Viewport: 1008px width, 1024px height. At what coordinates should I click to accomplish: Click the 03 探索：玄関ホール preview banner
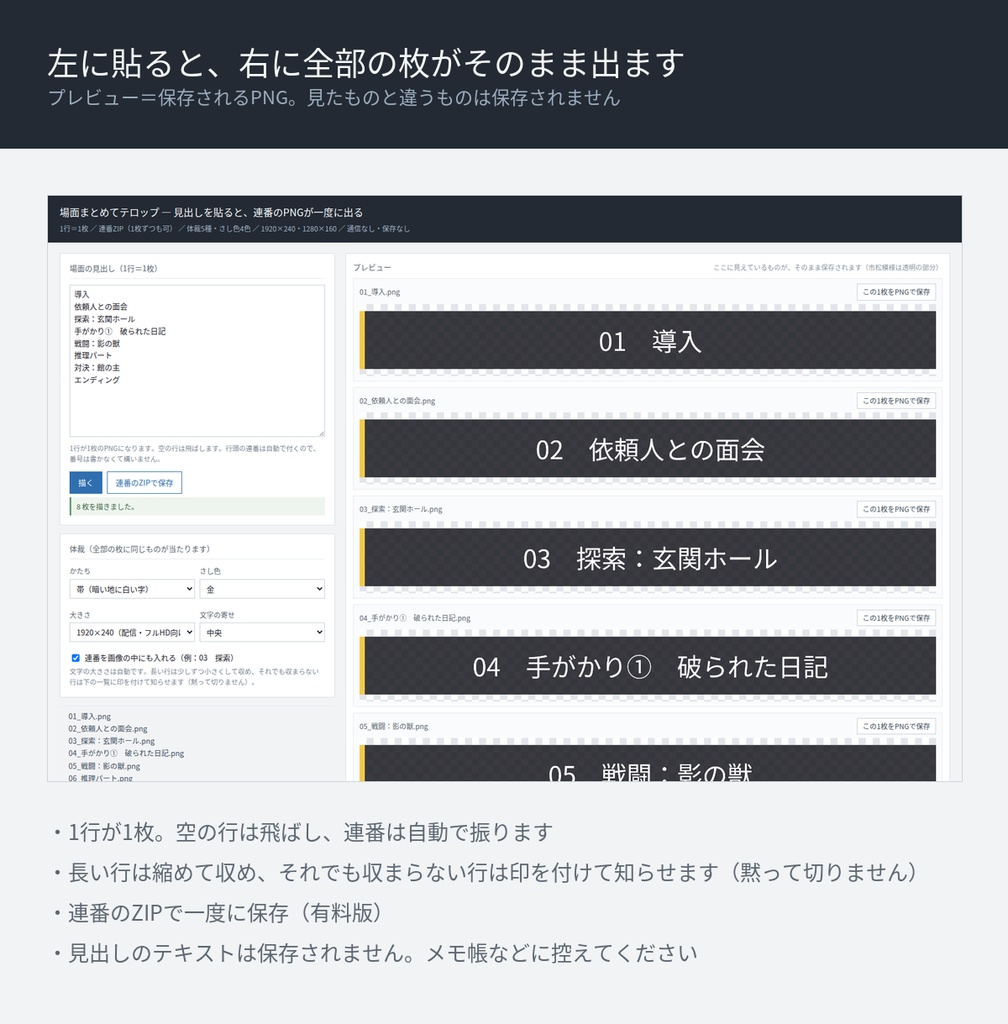click(x=648, y=557)
